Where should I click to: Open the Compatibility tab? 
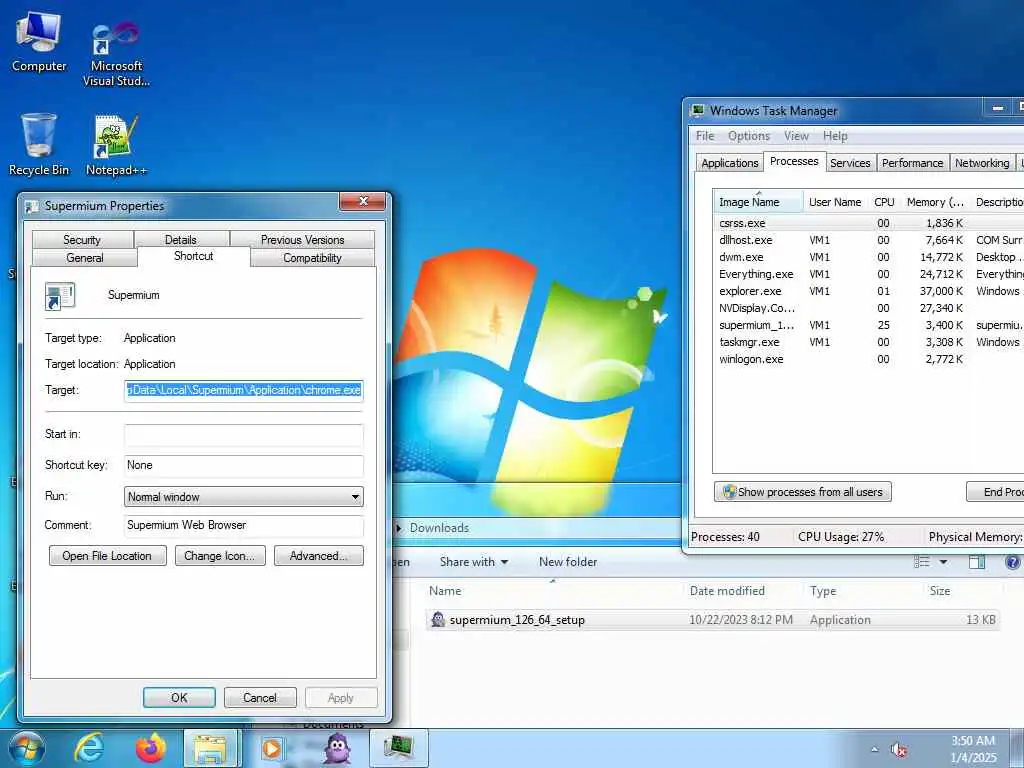click(312, 257)
